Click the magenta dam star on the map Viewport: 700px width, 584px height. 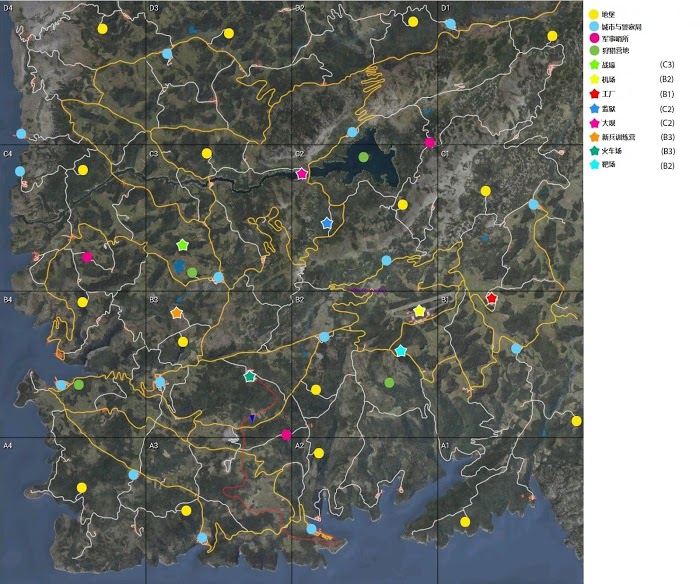coord(302,174)
